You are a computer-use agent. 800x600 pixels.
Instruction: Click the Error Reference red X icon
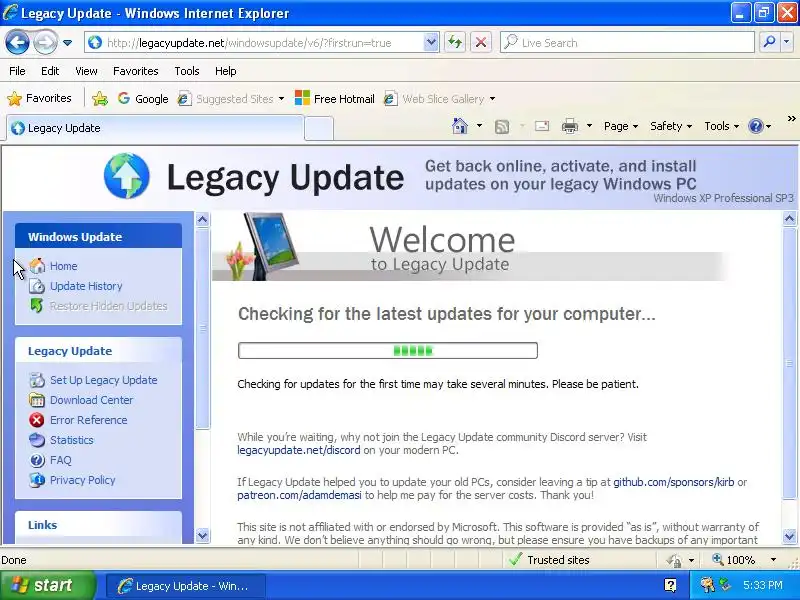(37, 420)
